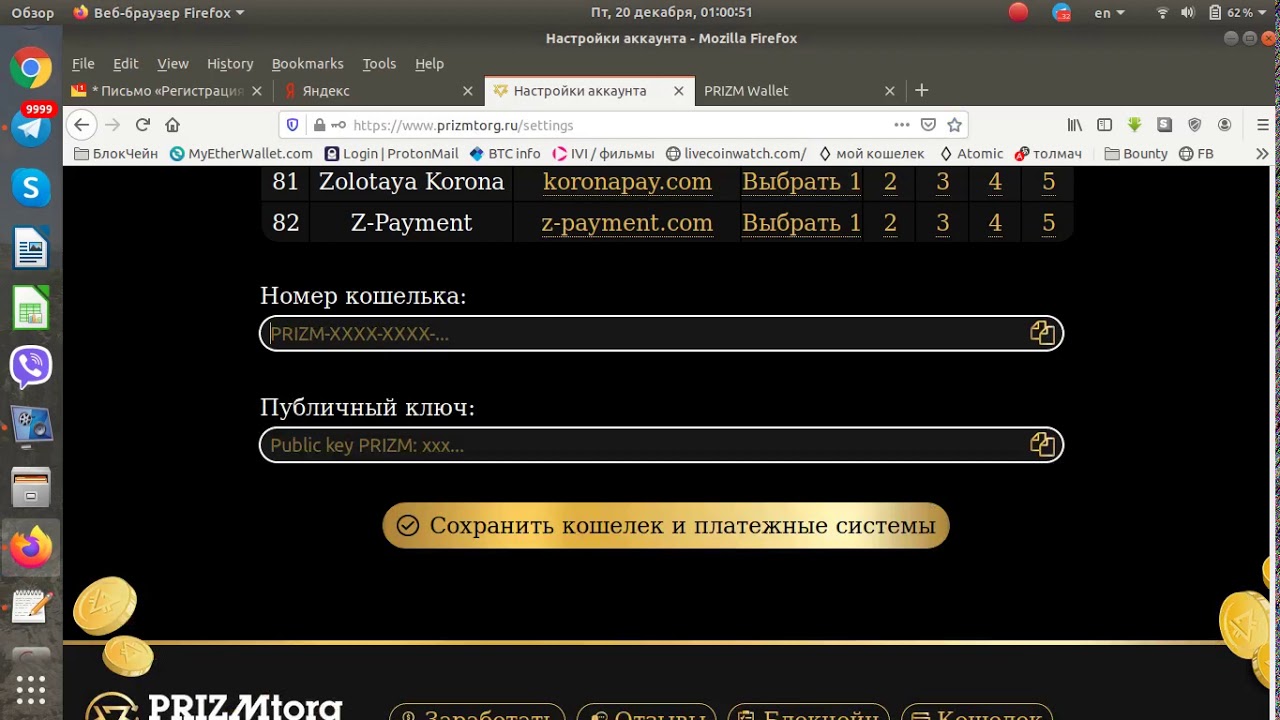
Task: Open Telegram from the dock
Action: 31,127
